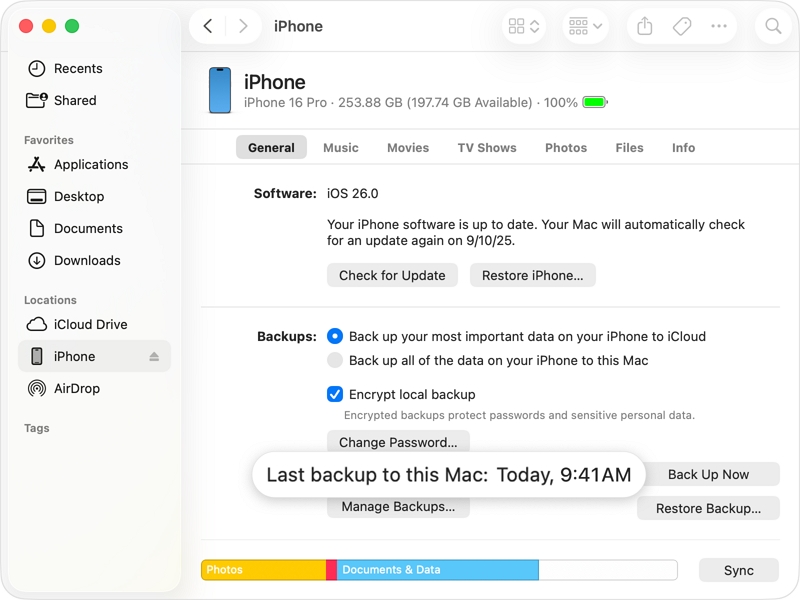
Task: Click the Sync button
Action: coord(738,570)
